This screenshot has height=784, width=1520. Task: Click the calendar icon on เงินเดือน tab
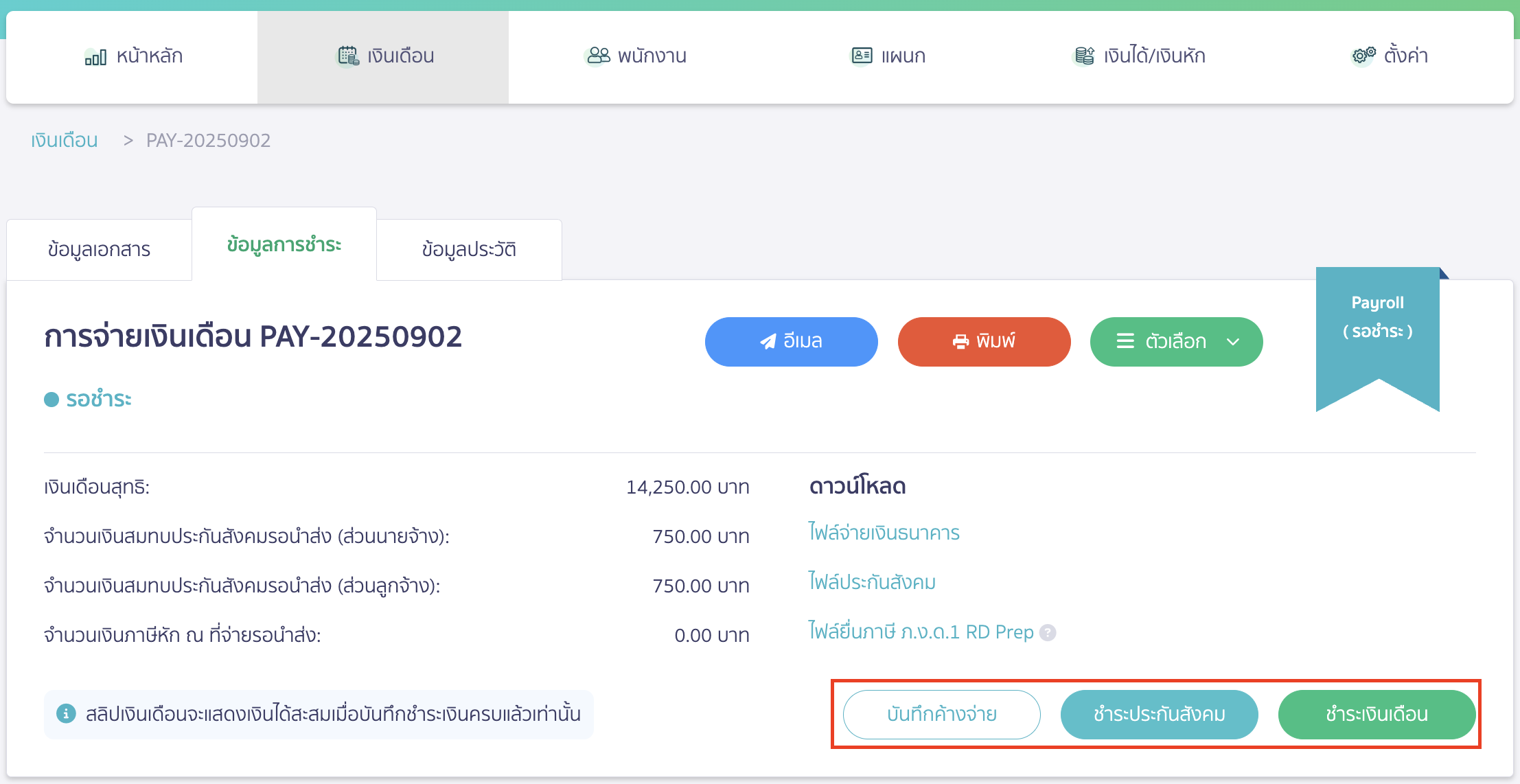point(348,55)
